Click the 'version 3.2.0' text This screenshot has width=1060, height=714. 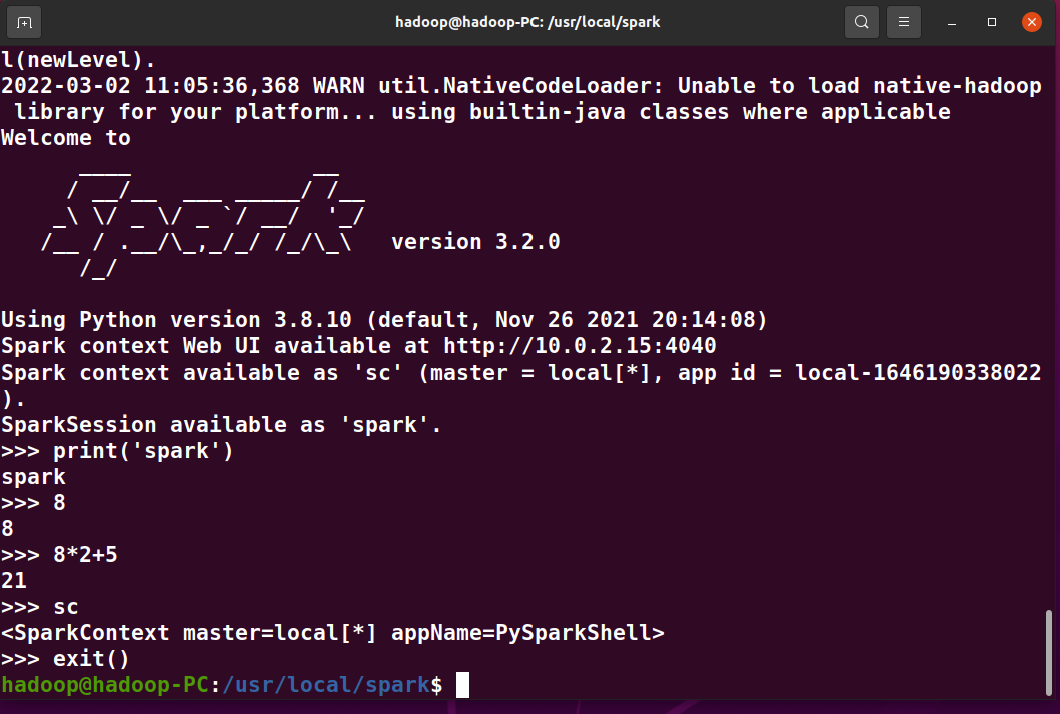click(476, 241)
